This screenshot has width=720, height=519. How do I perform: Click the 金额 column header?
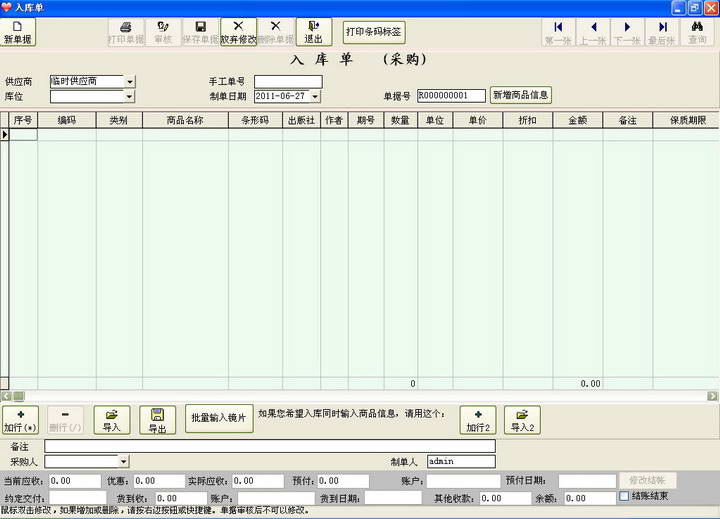pyautogui.click(x=577, y=120)
